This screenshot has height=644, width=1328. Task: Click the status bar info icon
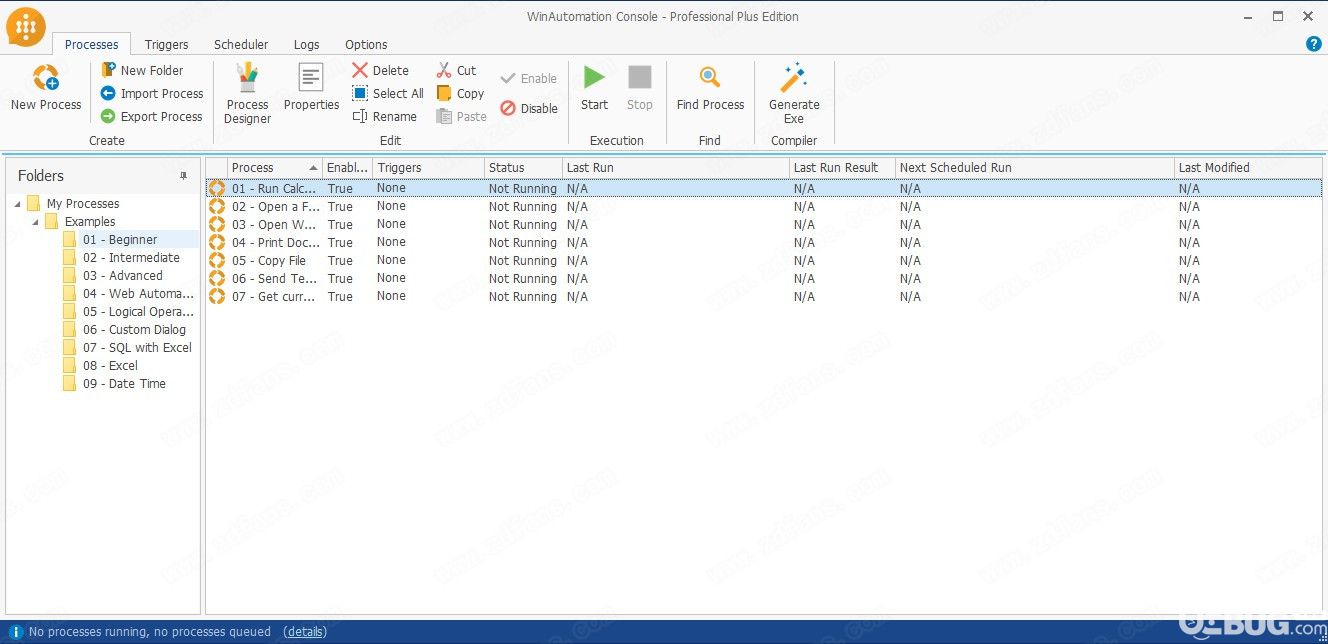click(x=16, y=632)
